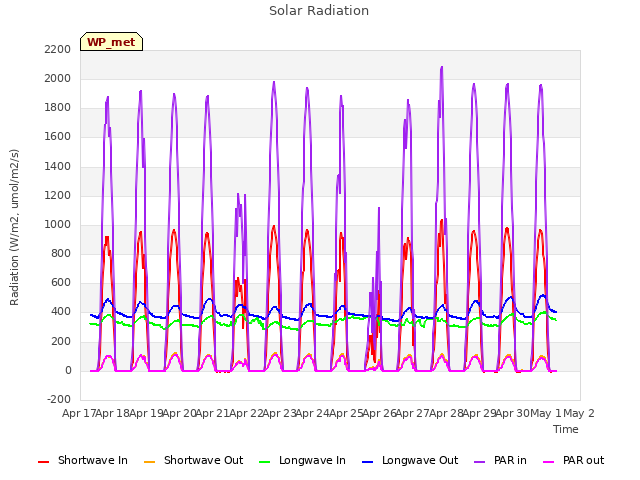Screen dimensions: 640x480
Task: Click the green Longwave In color swatch
Action: 264,462
